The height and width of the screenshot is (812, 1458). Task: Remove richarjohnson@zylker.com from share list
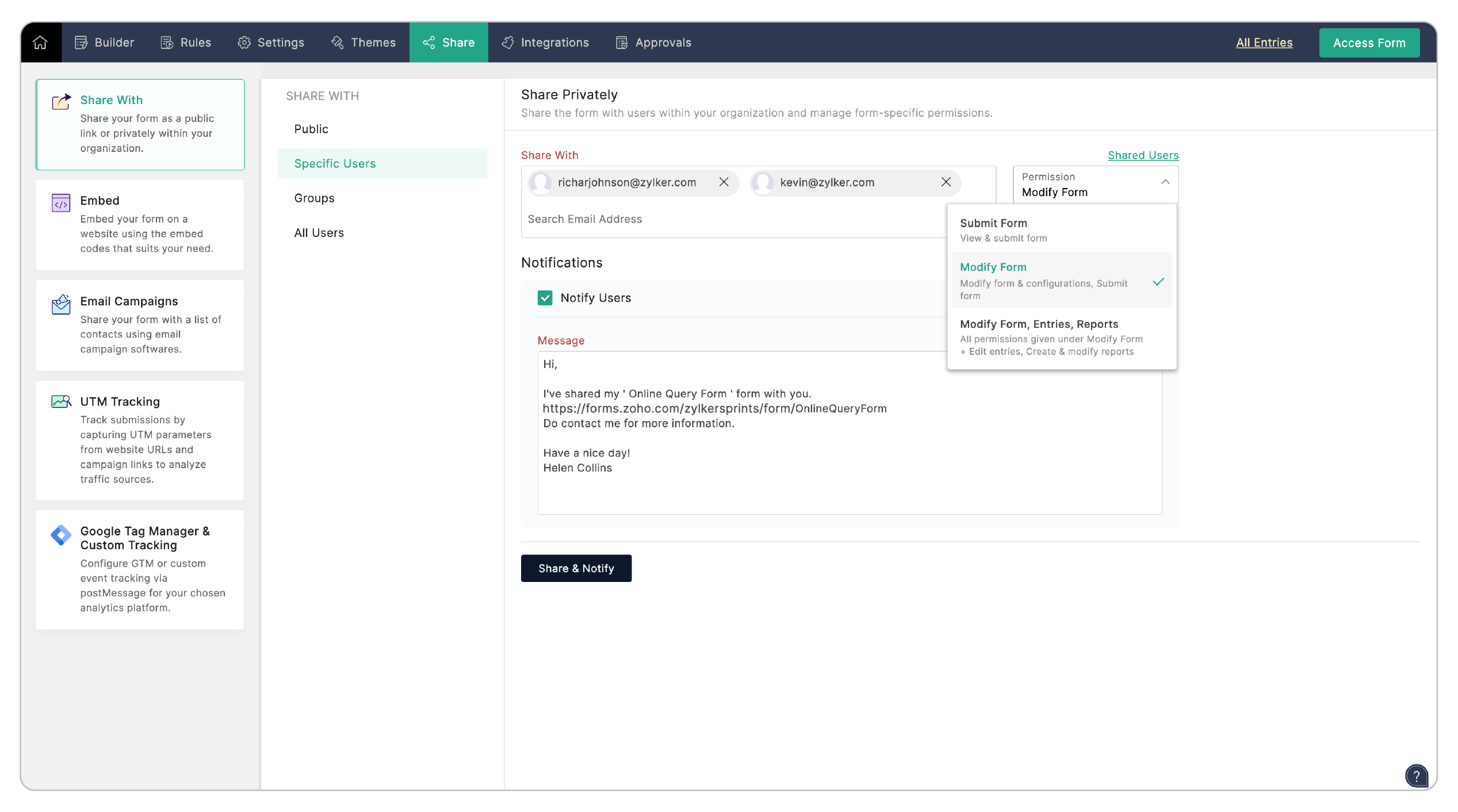tap(724, 182)
